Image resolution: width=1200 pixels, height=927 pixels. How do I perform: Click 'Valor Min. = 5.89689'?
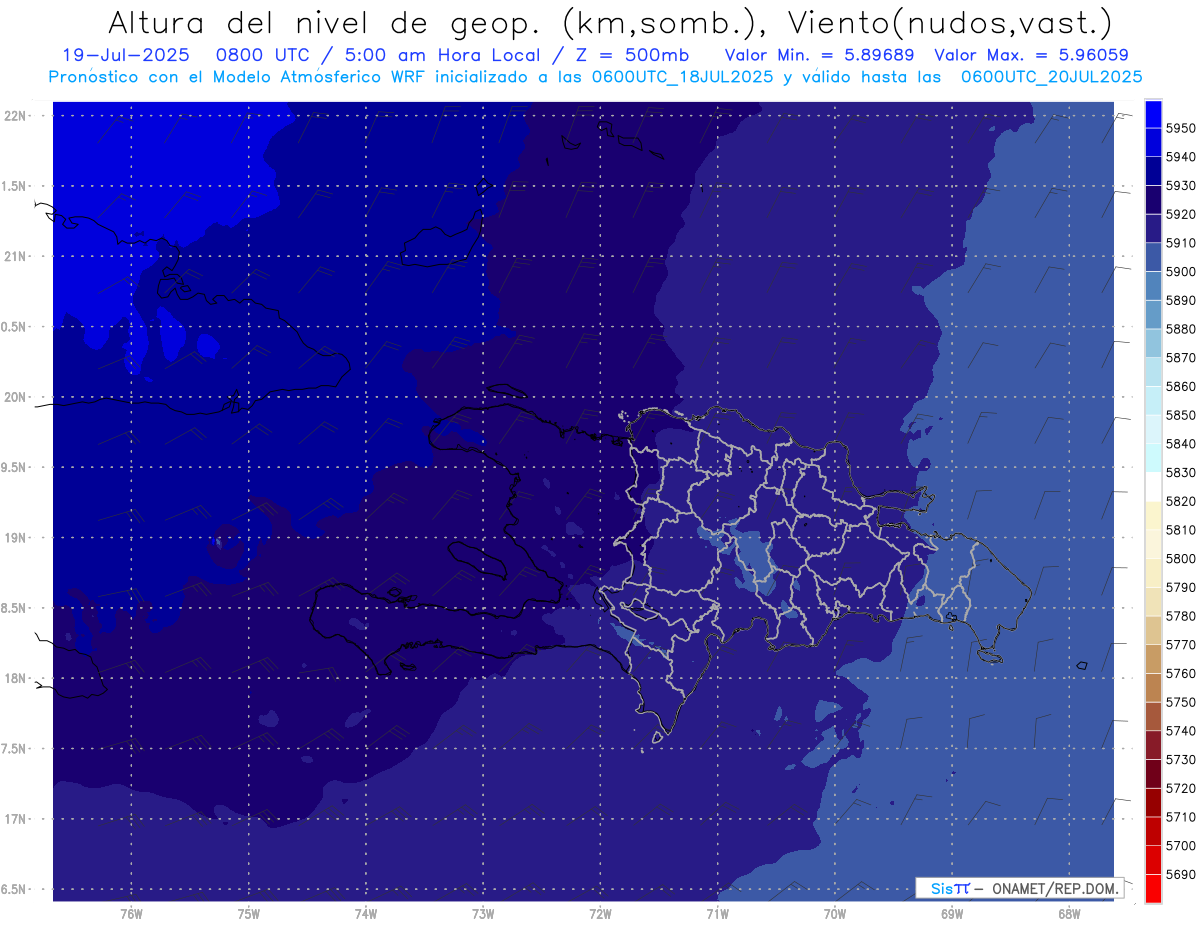click(x=820, y=56)
